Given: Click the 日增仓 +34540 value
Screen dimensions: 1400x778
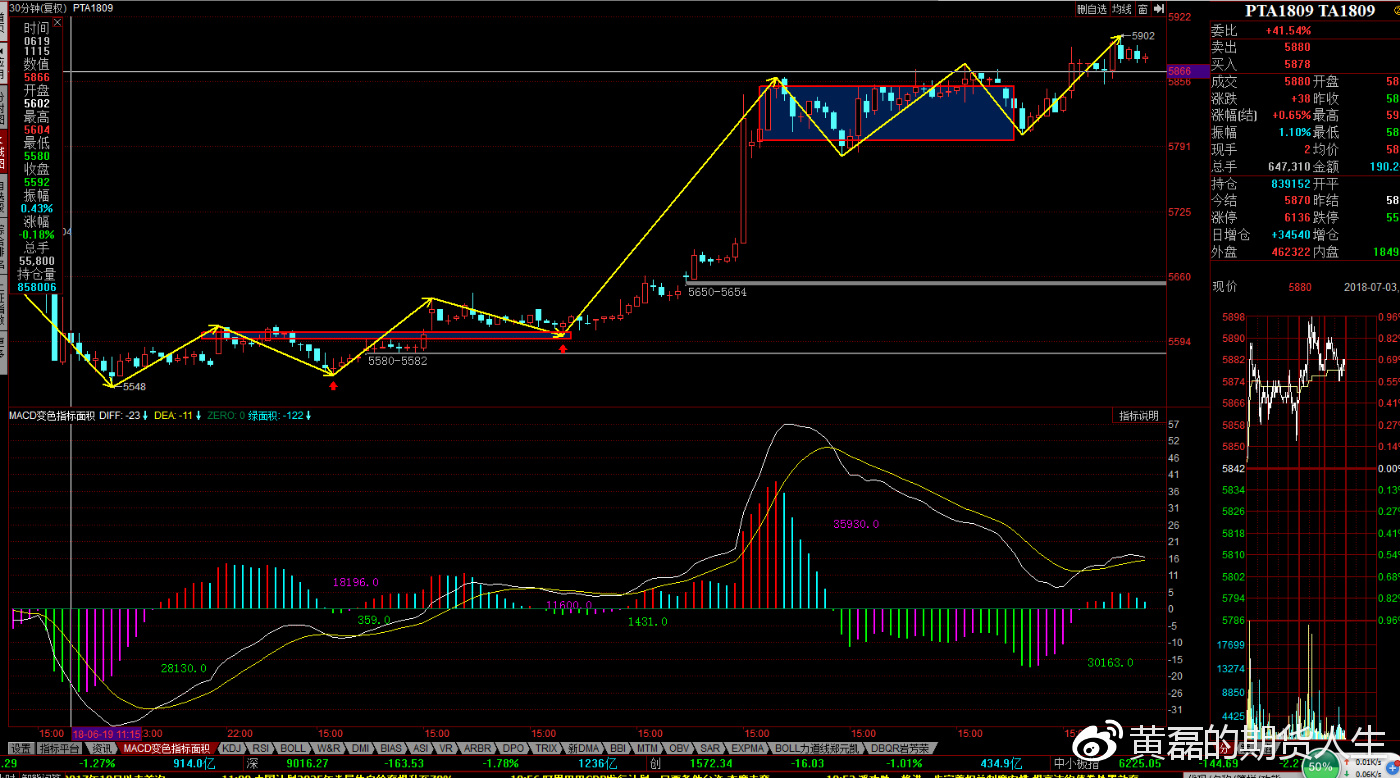Looking at the screenshot, I should tap(1291, 234).
